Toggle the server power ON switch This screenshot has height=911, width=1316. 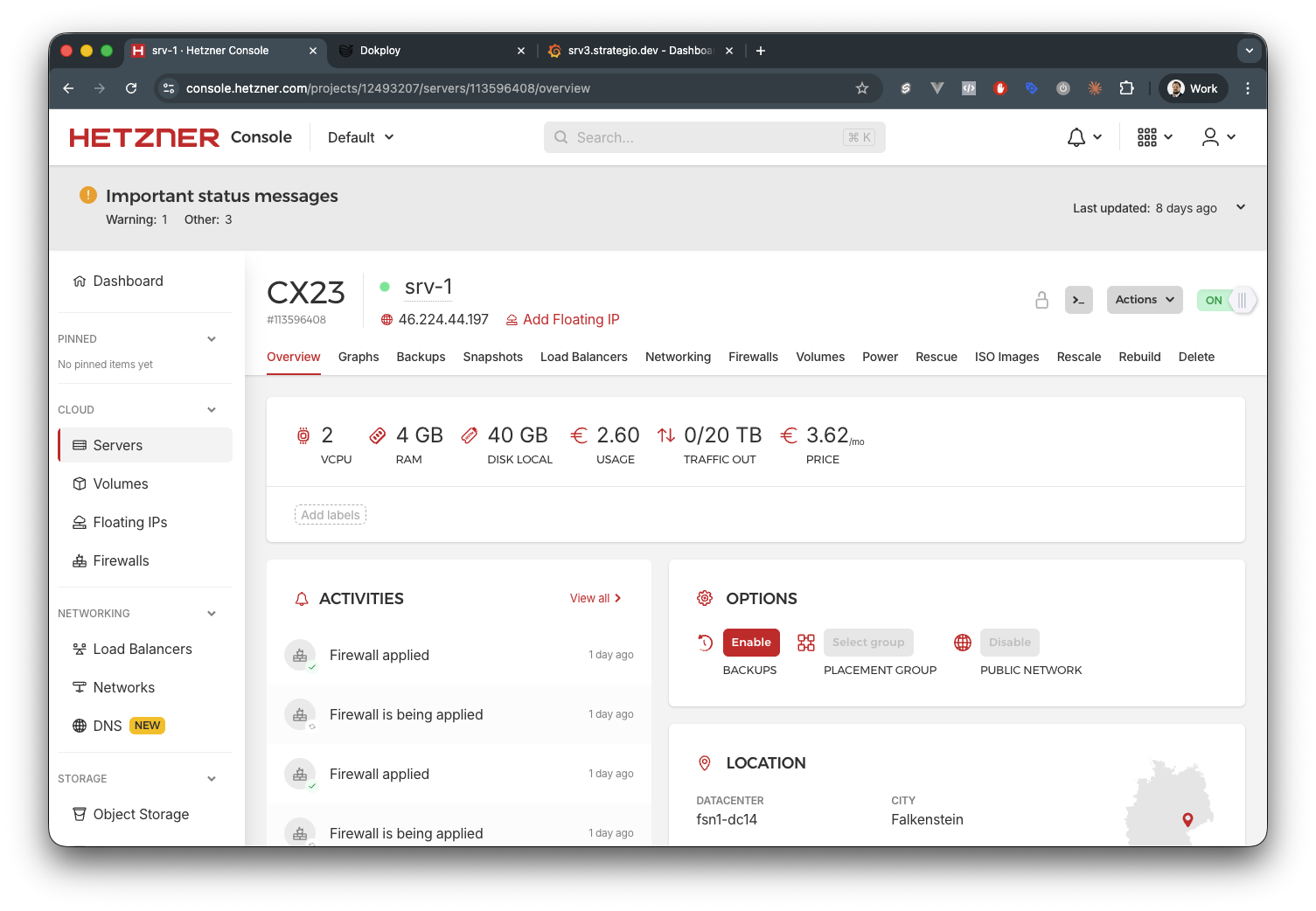point(1226,300)
